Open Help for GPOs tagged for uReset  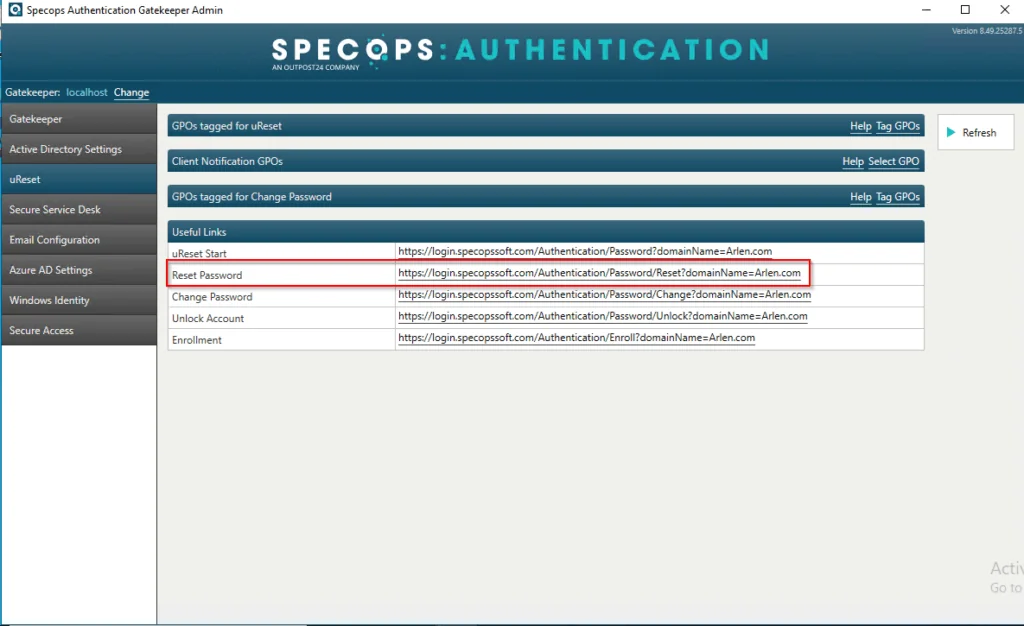click(x=860, y=126)
